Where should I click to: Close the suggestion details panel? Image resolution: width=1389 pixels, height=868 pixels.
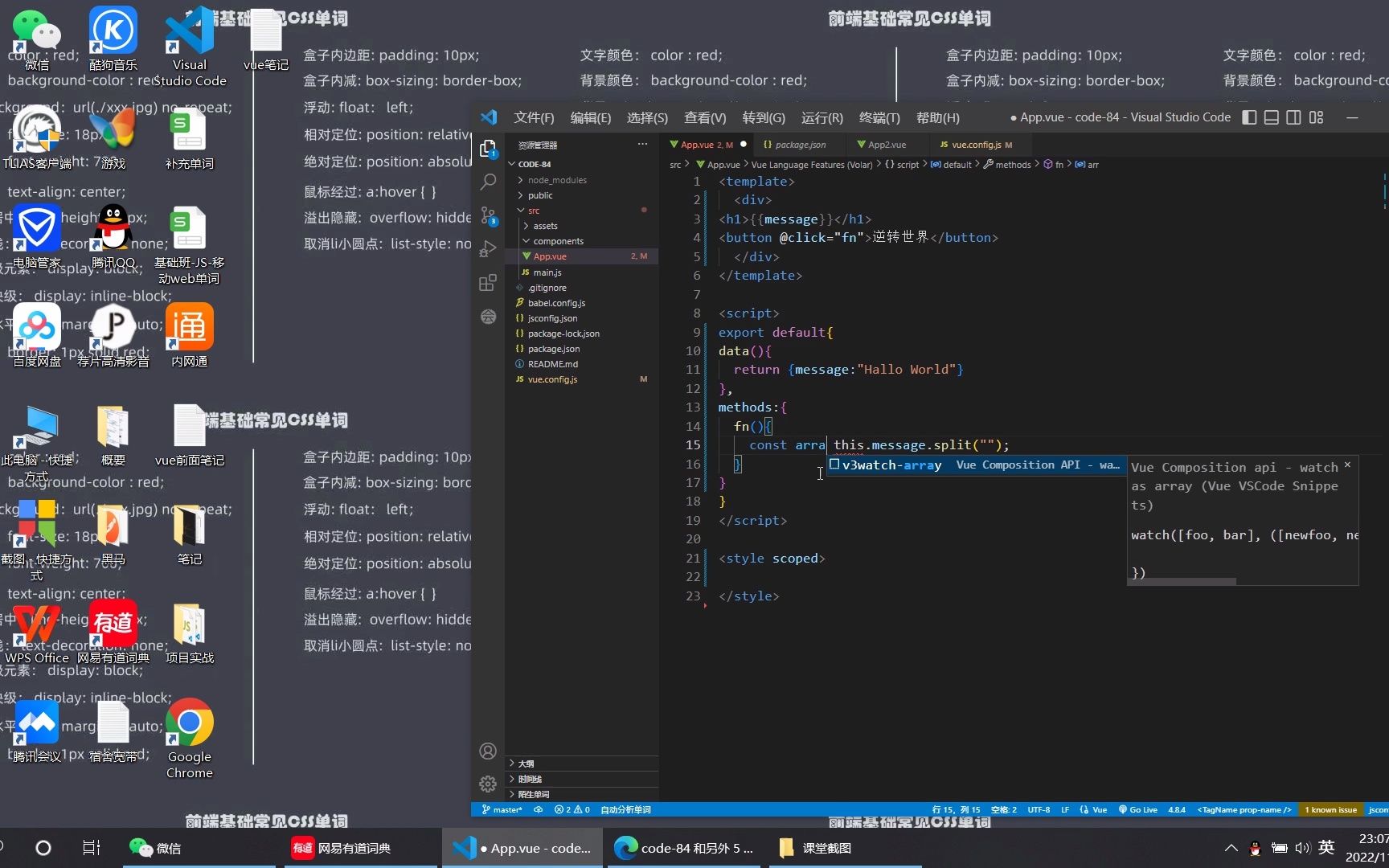[1347, 465]
